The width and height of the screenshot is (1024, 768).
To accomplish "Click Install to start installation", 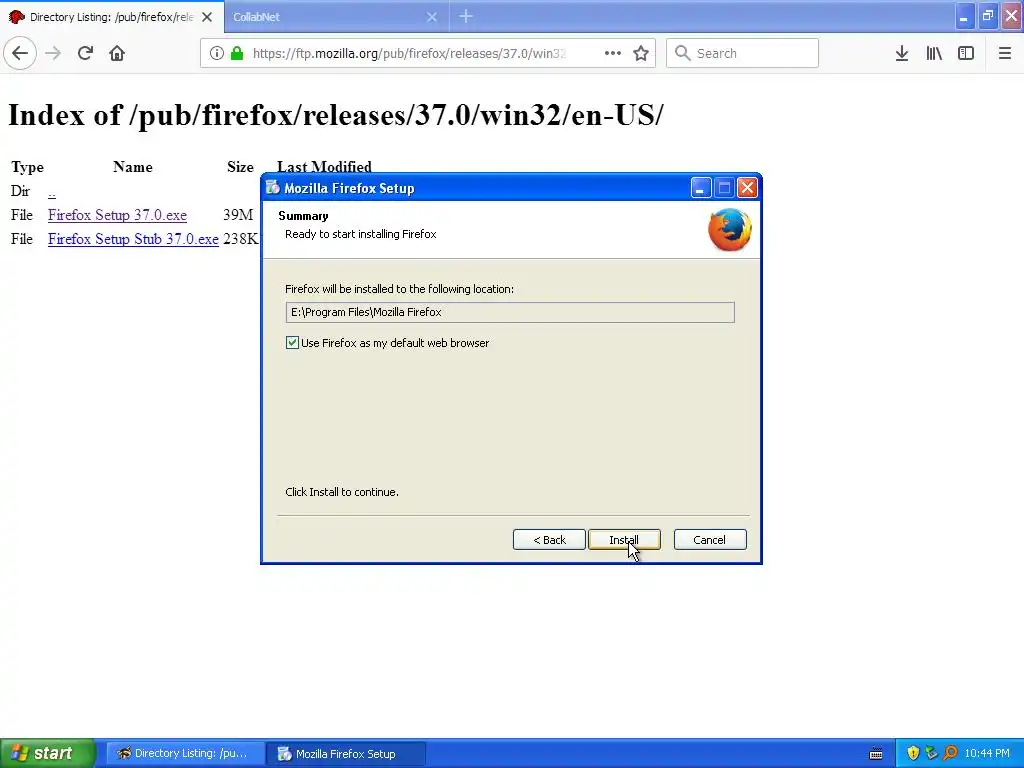I will [x=624, y=539].
